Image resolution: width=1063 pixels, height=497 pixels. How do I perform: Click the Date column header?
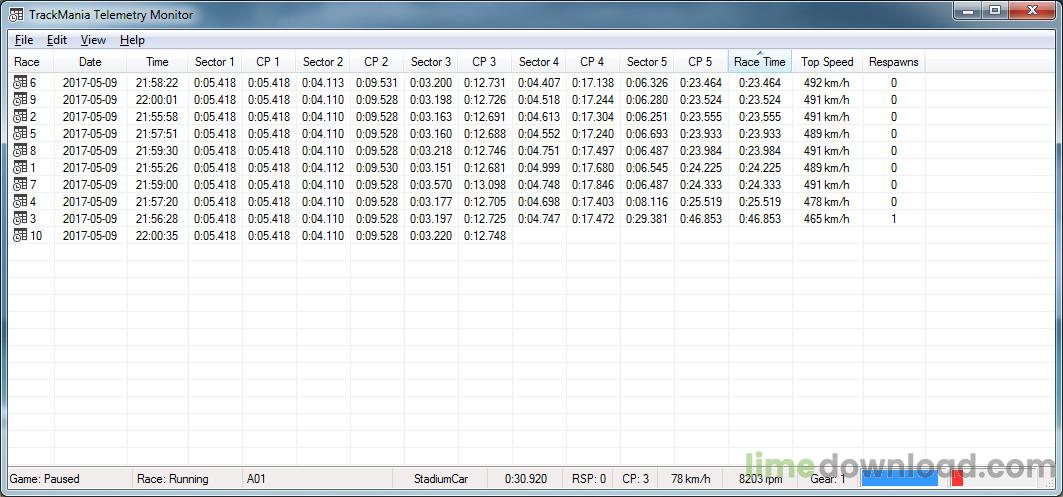click(x=89, y=62)
